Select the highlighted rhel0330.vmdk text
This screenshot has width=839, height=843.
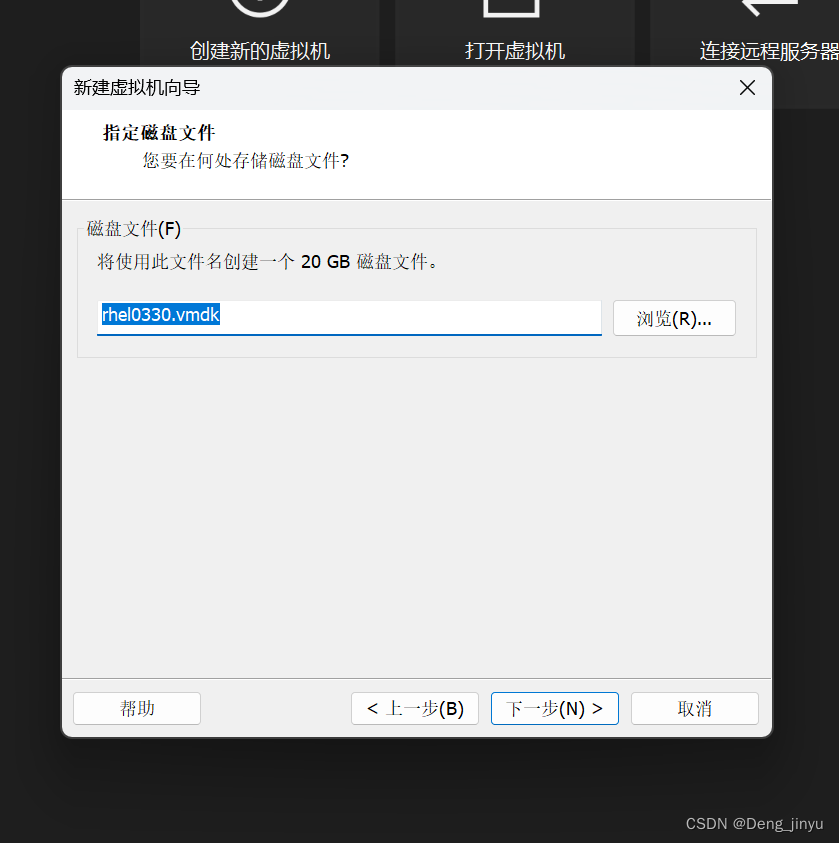pos(159,317)
